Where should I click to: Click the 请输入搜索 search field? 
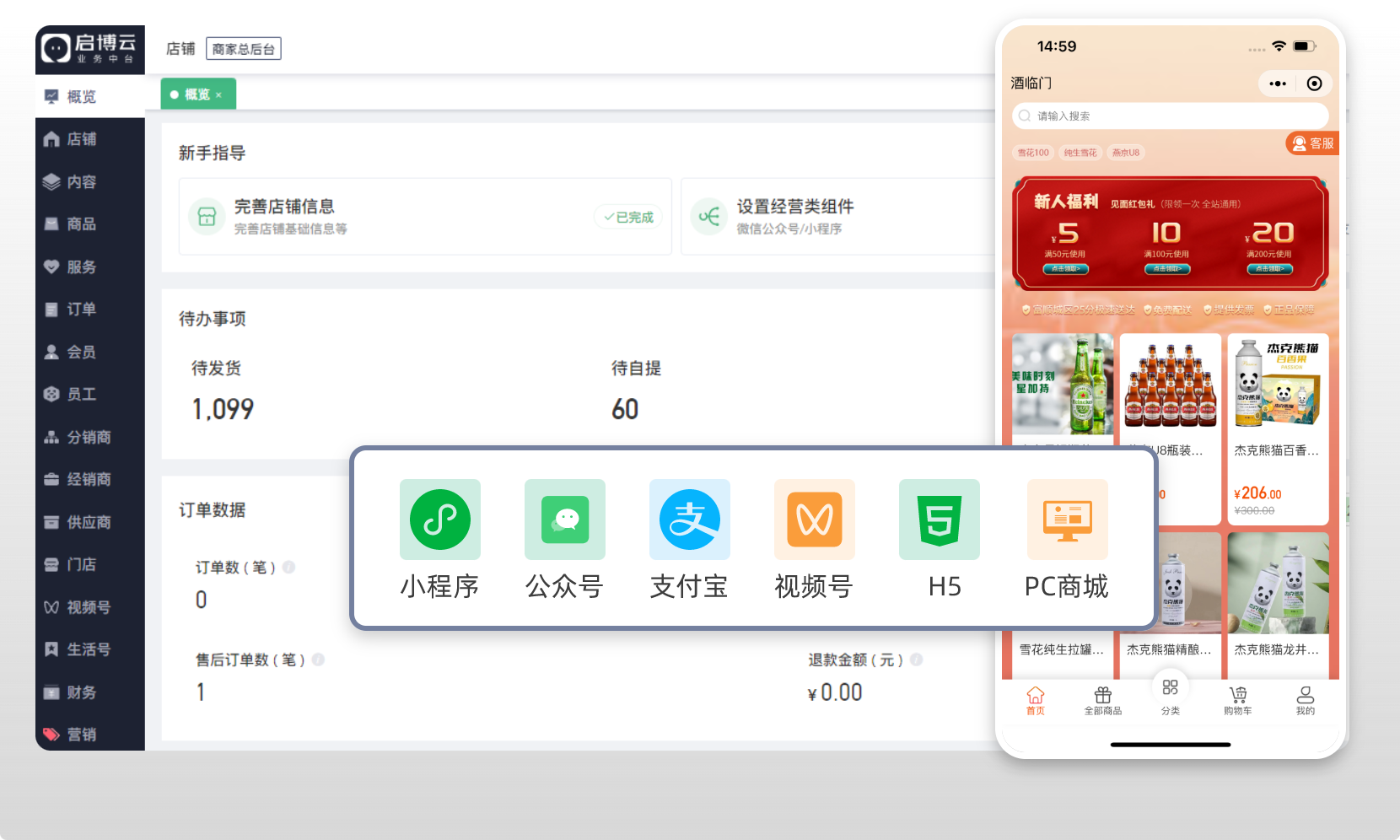pos(1170,116)
